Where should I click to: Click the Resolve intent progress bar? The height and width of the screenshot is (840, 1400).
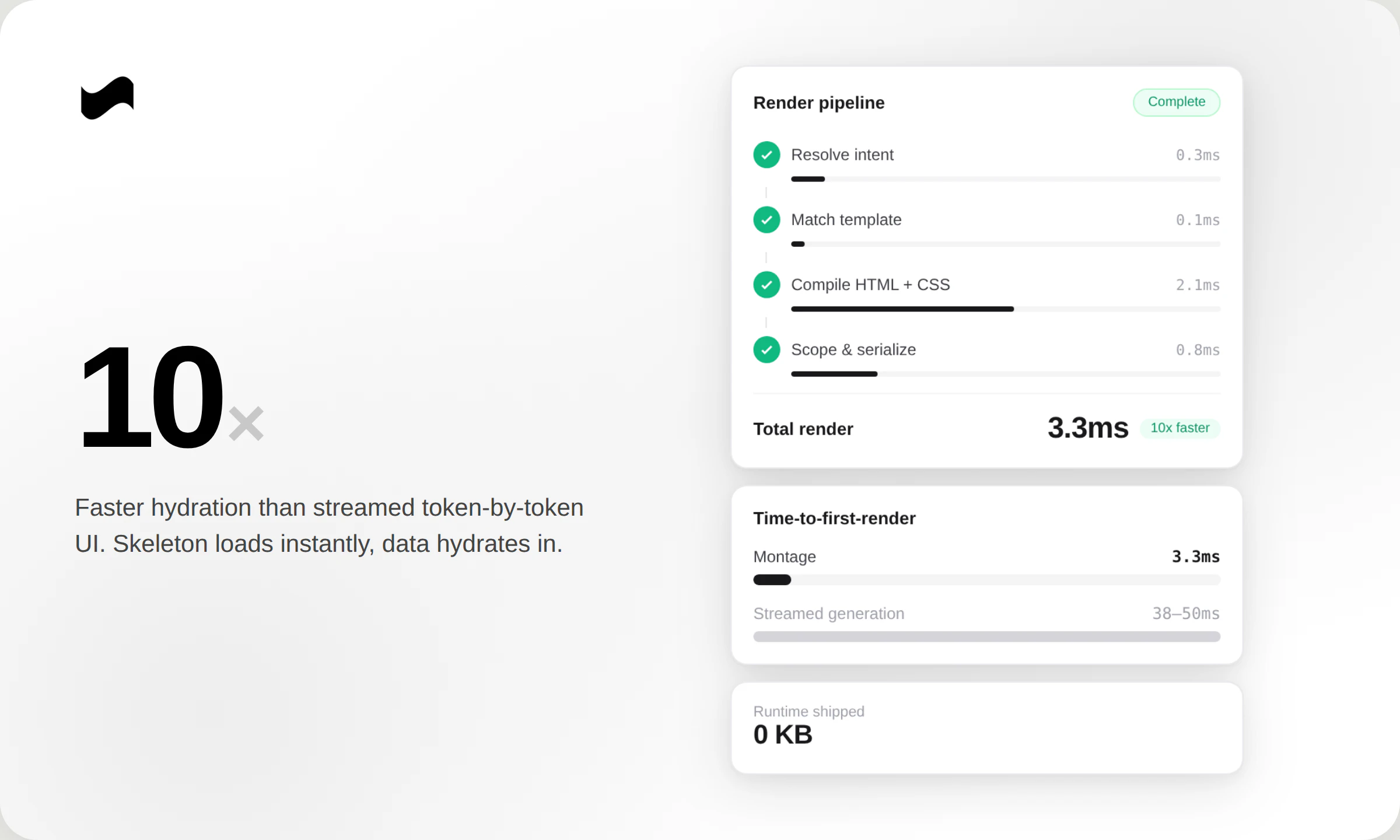click(1006, 179)
